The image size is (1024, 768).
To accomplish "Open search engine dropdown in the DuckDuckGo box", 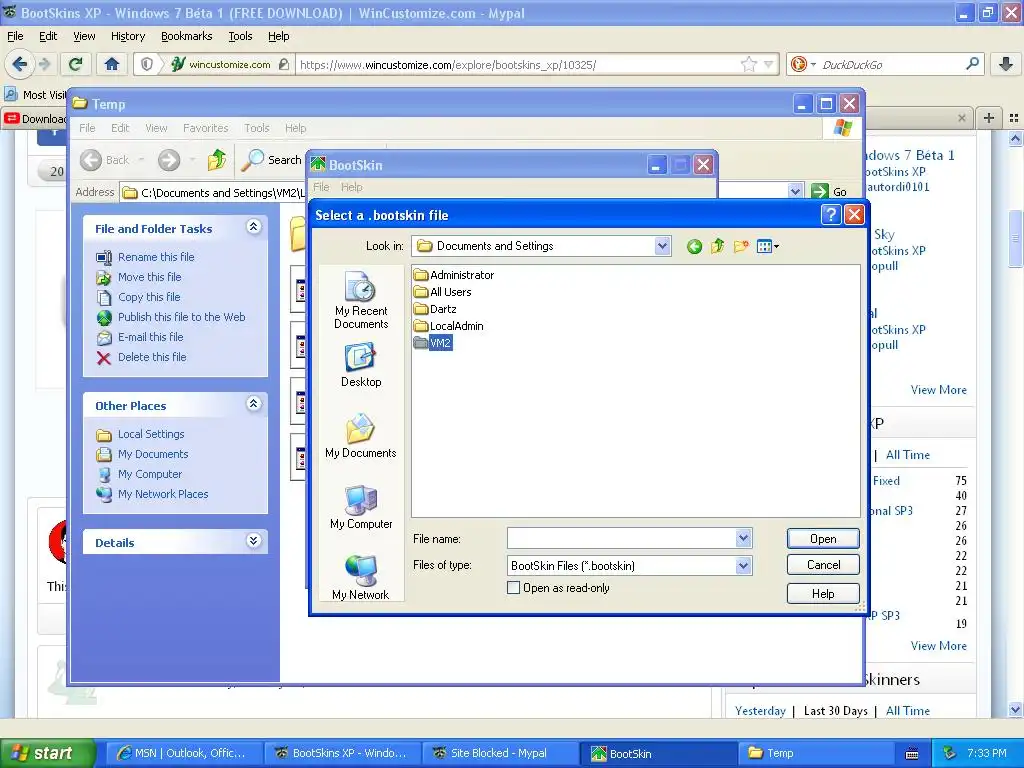I will (x=813, y=65).
